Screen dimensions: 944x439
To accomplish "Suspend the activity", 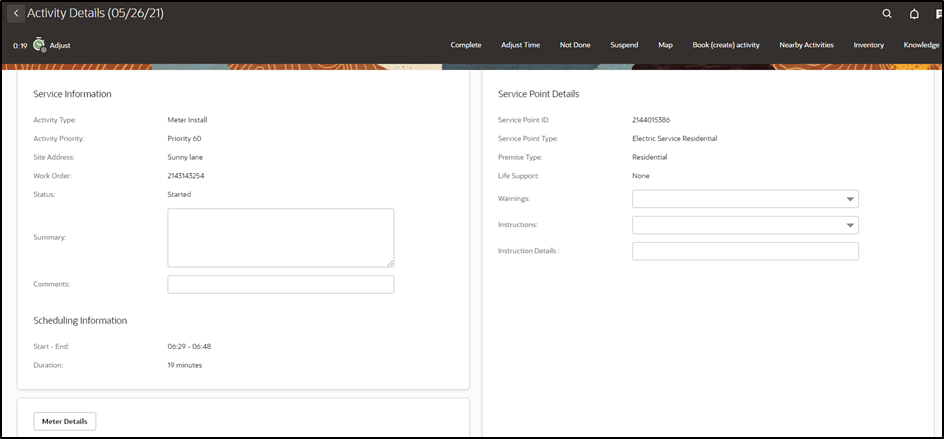I will pos(624,45).
